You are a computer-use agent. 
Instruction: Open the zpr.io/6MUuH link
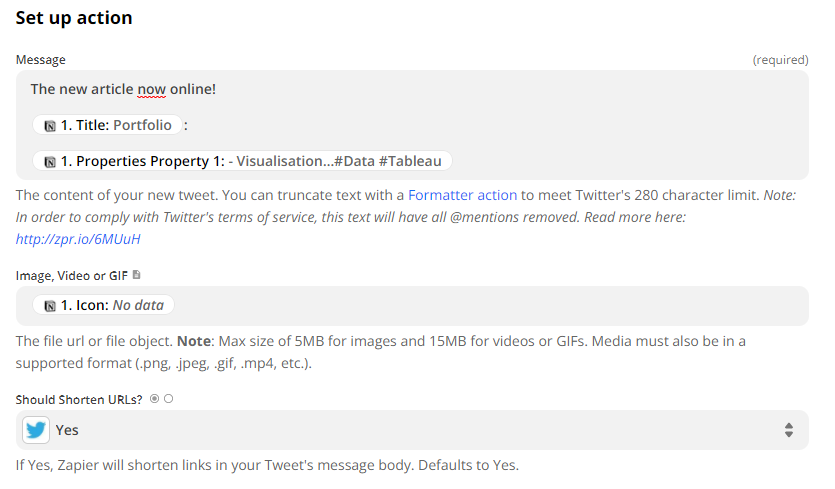(78, 239)
